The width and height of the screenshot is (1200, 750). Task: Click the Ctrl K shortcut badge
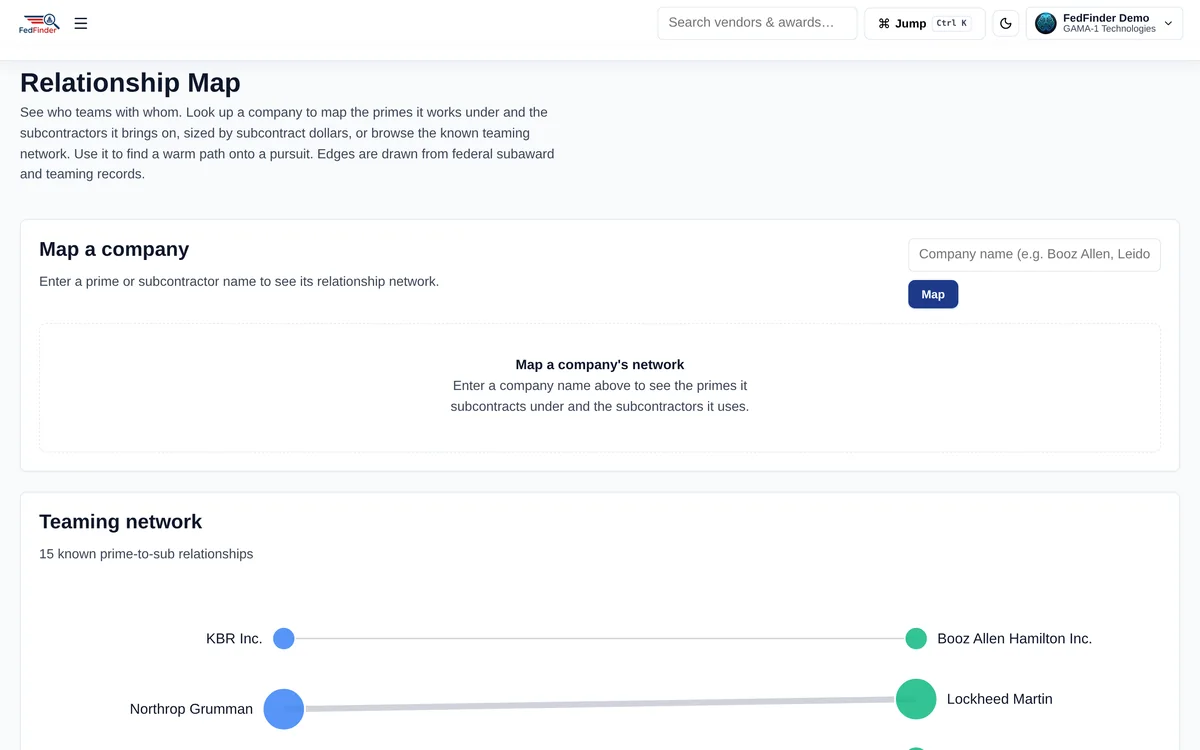[951, 23]
